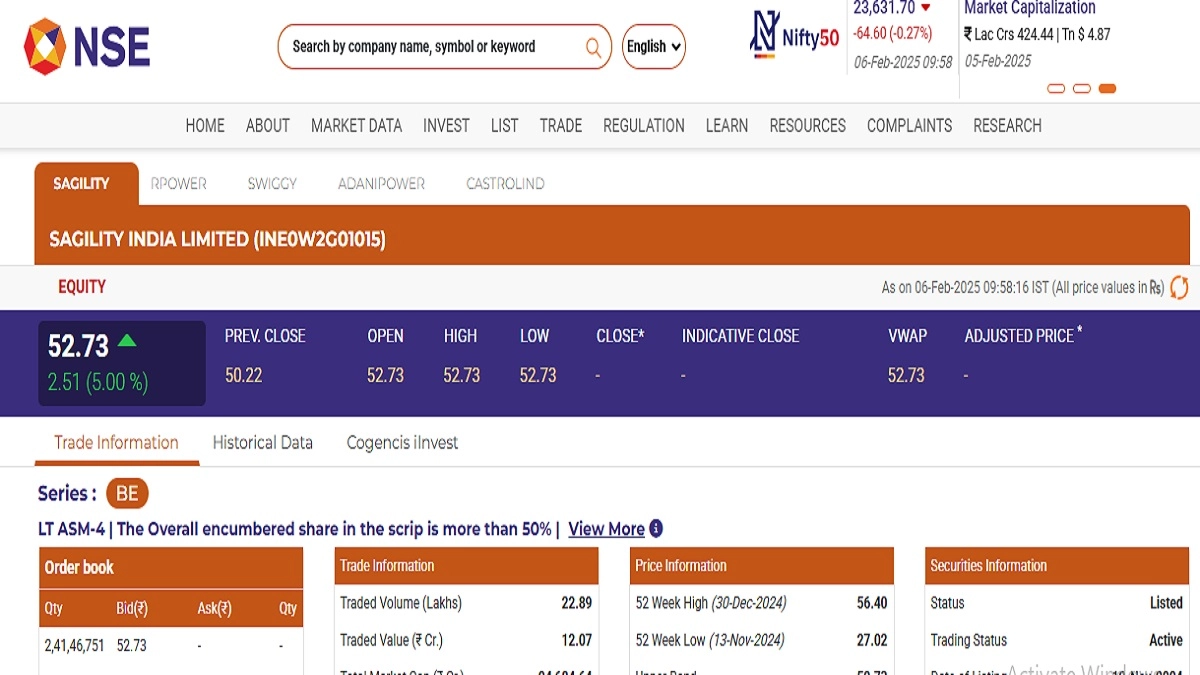This screenshot has height=675, width=1200.
Task: Go to the RESEARCH menu item
Action: tap(1007, 126)
